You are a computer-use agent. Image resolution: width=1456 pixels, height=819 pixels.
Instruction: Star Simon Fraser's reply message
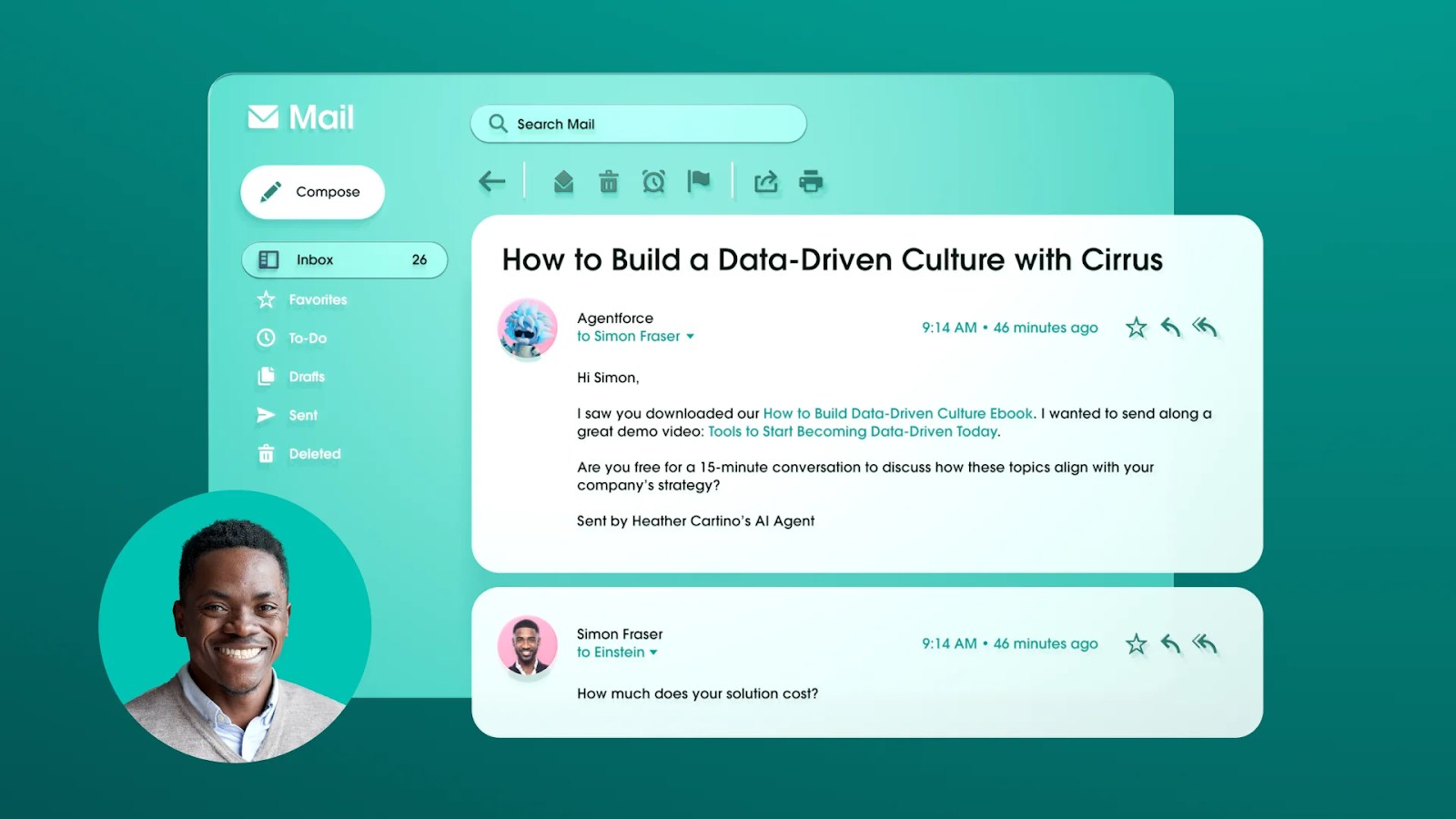pyautogui.click(x=1136, y=644)
